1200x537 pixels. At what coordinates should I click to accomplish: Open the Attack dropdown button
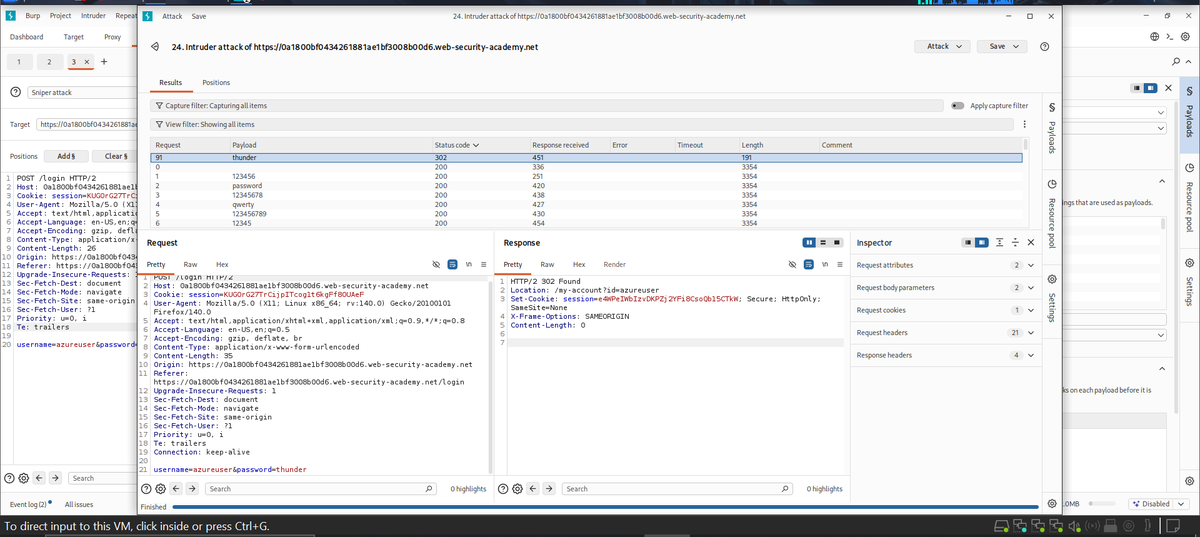[944, 47]
